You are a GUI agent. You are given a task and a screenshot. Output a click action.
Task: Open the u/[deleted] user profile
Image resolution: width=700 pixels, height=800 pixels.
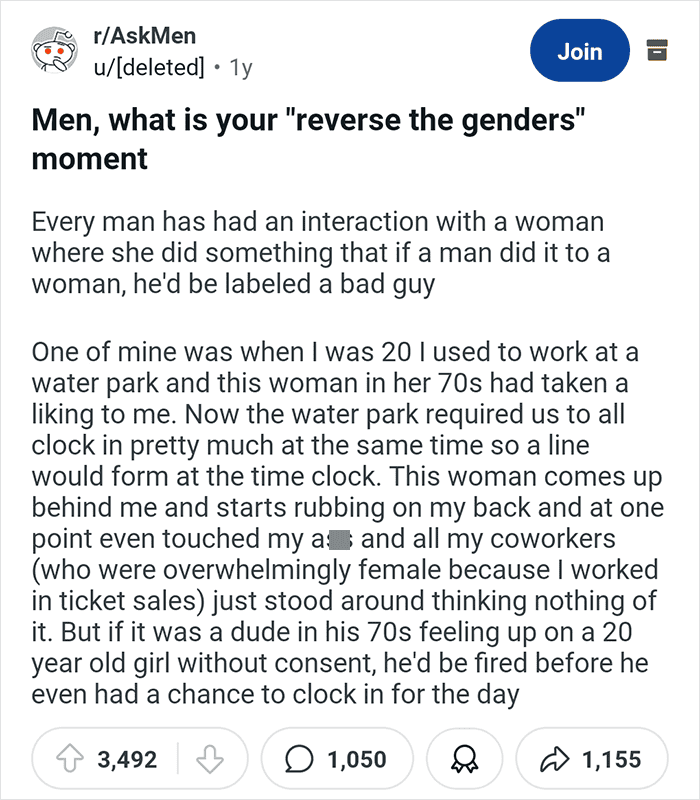(148, 67)
